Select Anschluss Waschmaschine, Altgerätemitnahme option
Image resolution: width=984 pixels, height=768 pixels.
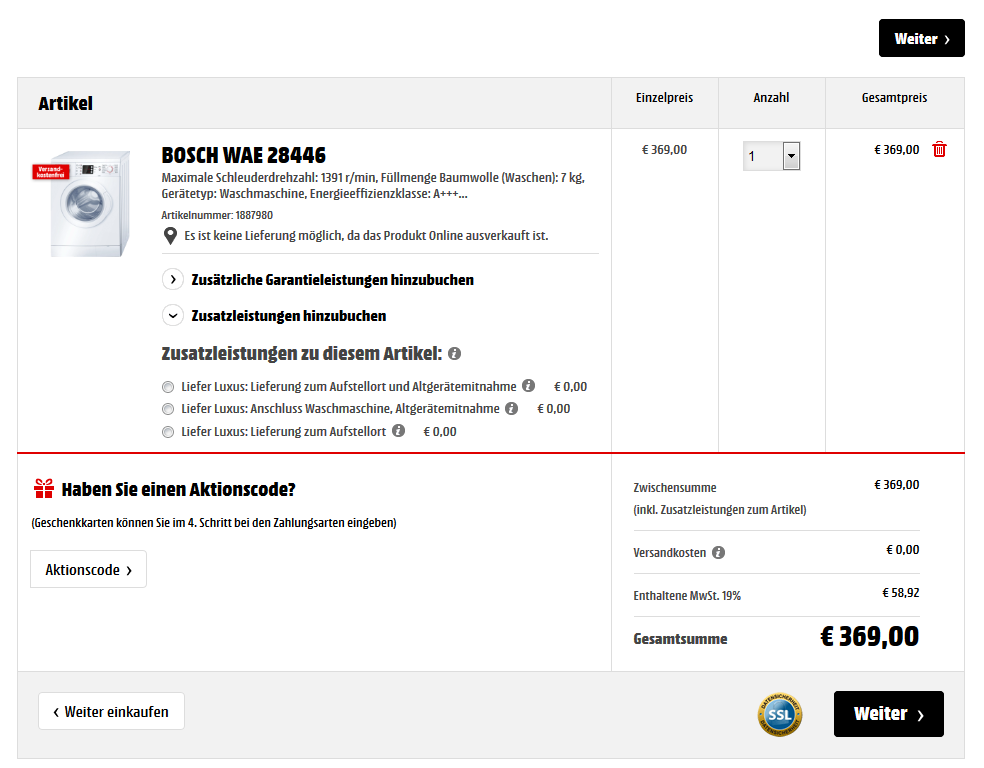[x=168, y=409]
